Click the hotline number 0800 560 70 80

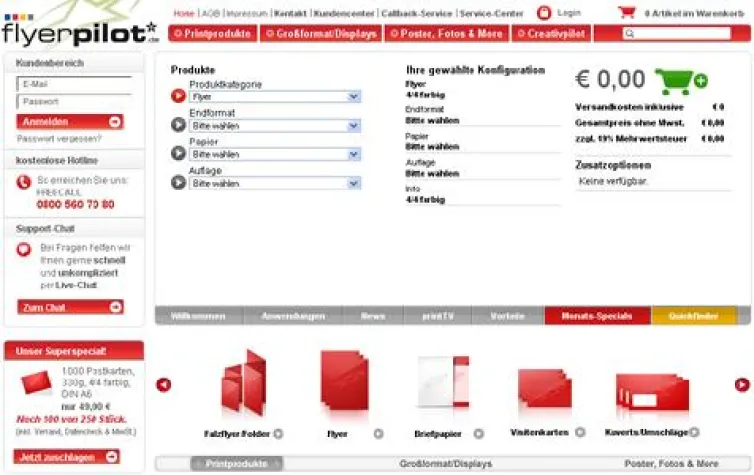(75, 204)
